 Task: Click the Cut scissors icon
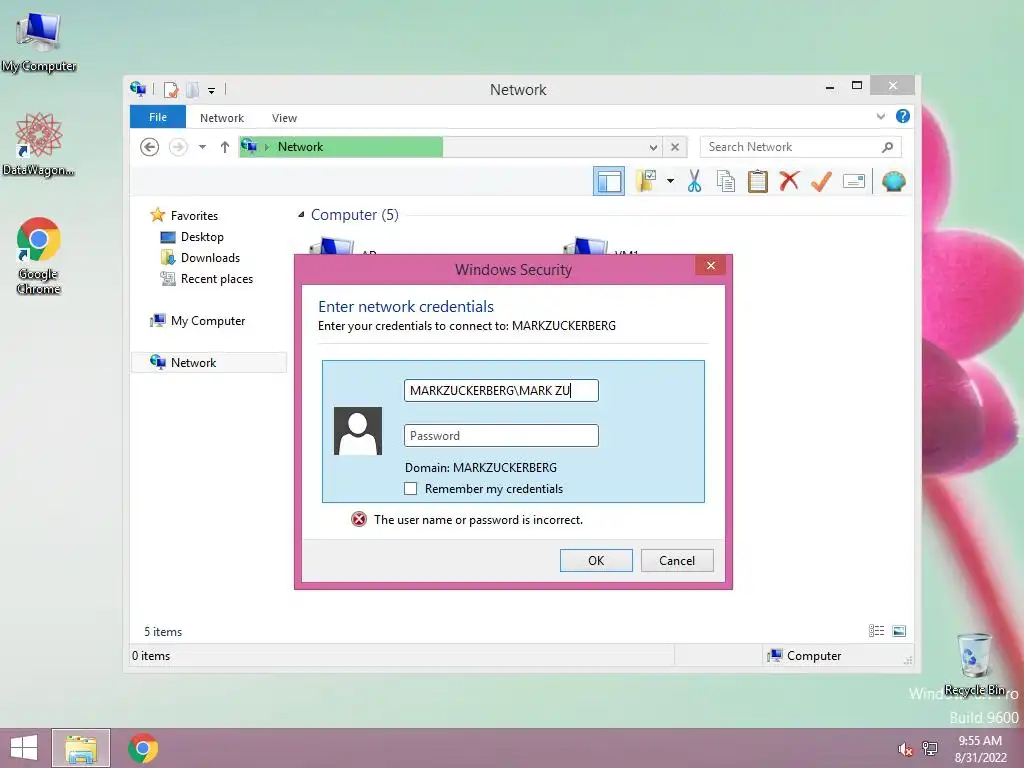click(694, 181)
